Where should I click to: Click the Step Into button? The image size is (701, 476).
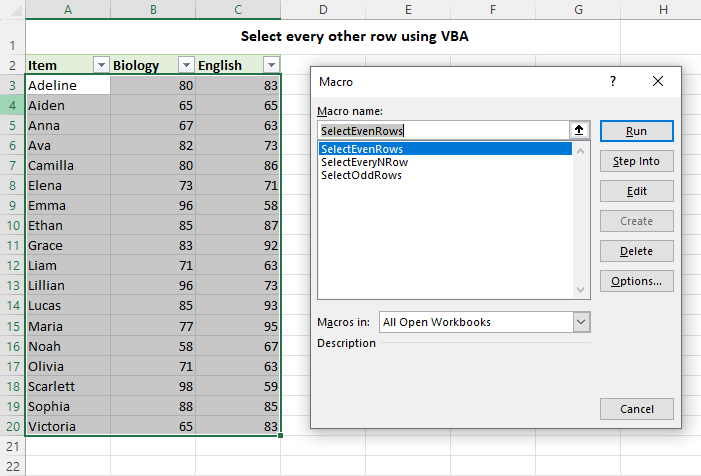click(x=636, y=161)
